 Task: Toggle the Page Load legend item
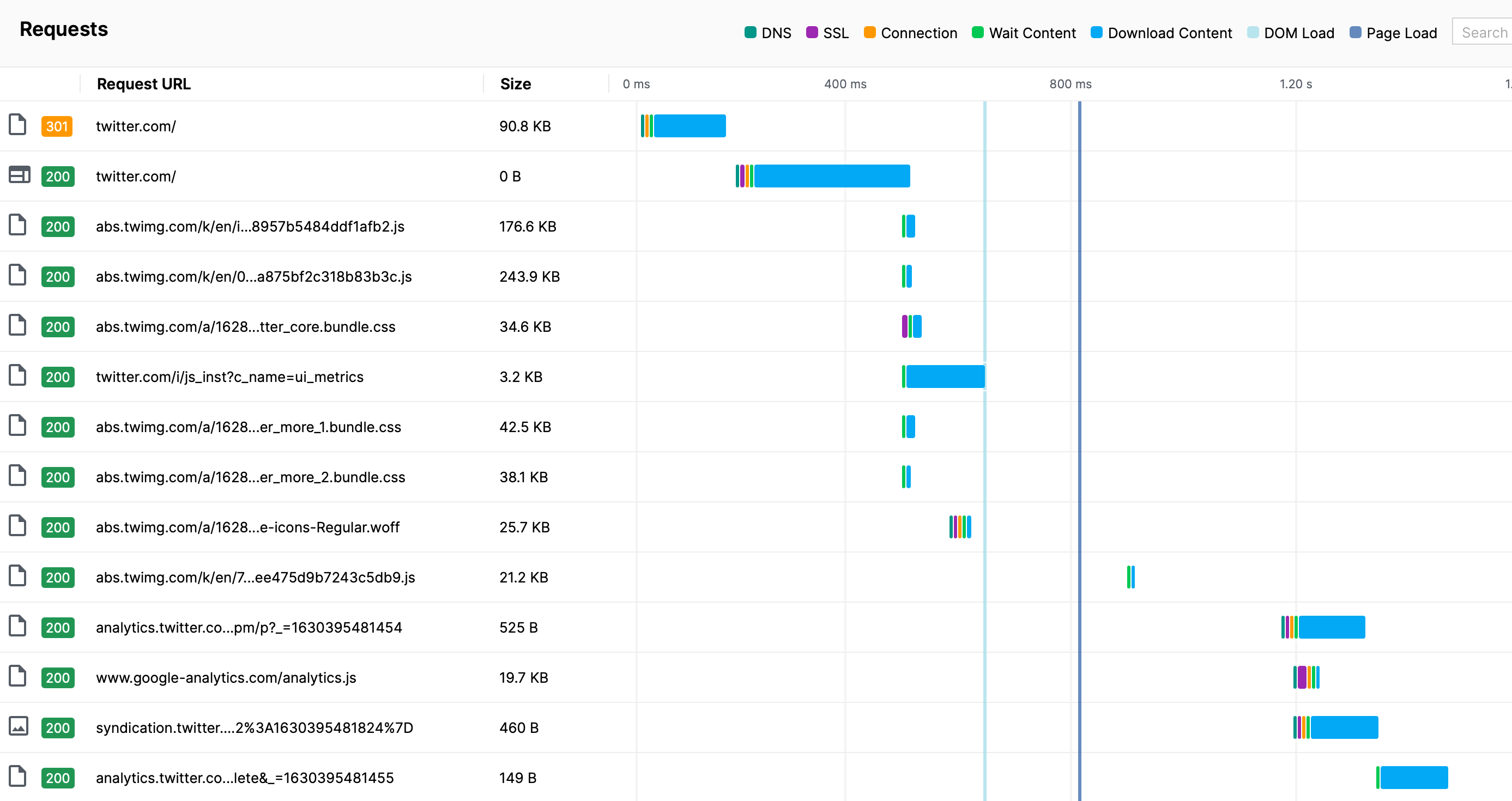1393,33
